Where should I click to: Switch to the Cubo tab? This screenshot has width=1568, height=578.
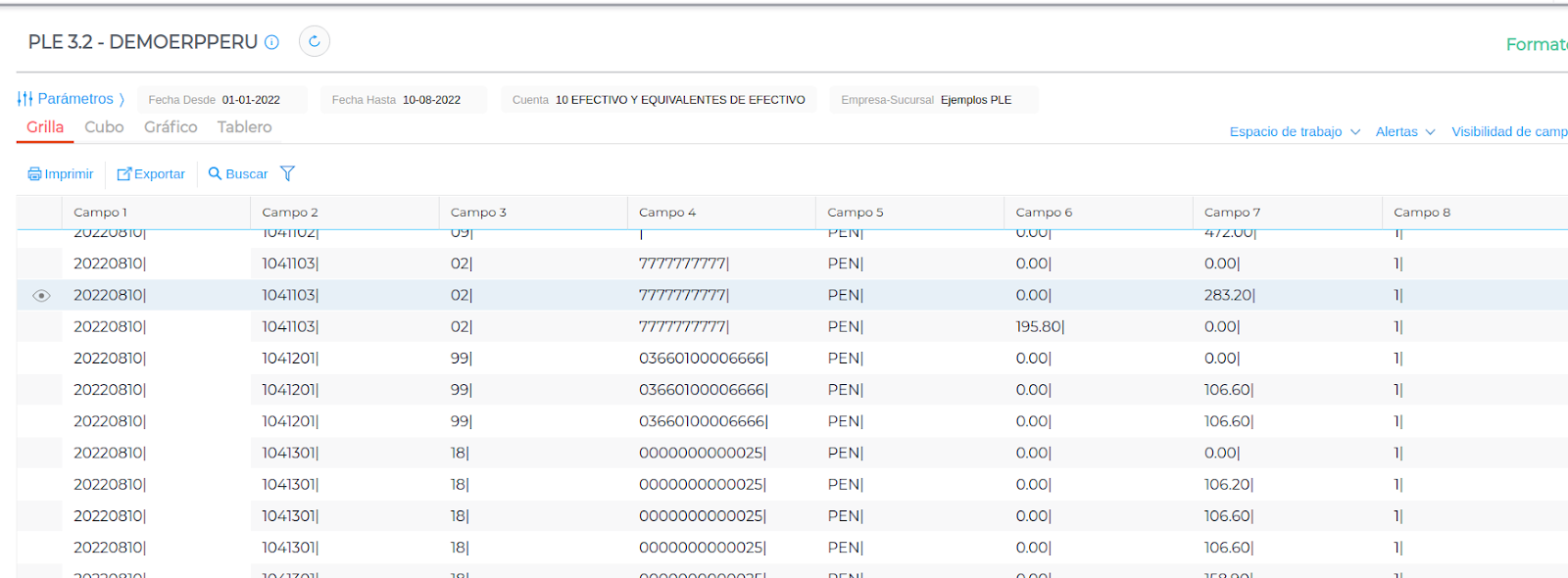tap(104, 127)
